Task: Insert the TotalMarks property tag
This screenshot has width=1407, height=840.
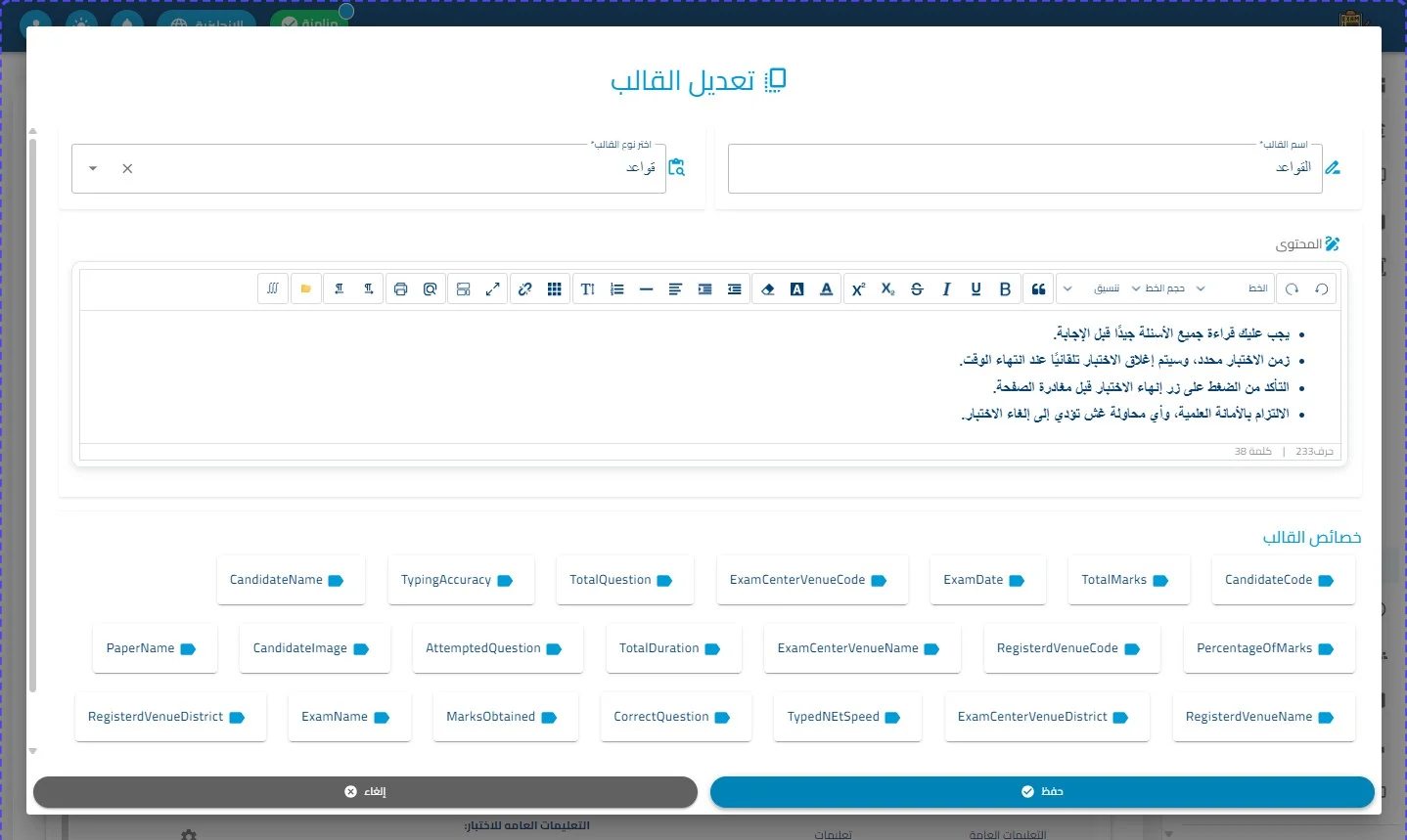Action: pos(1129,580)
